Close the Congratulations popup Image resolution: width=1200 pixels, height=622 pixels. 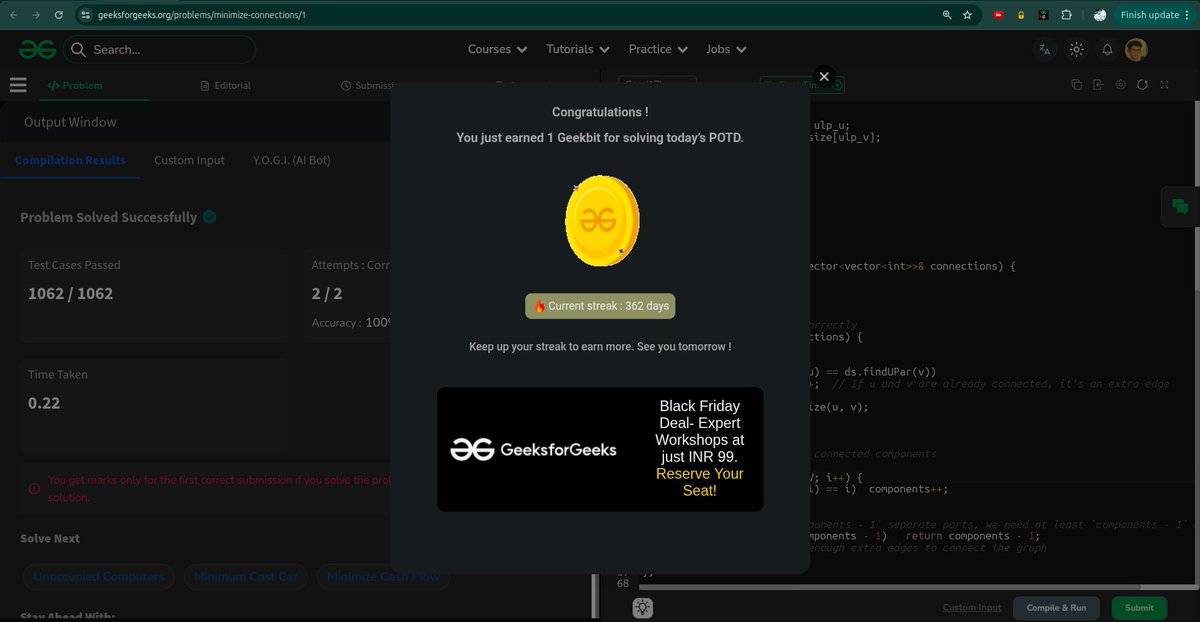824,76
